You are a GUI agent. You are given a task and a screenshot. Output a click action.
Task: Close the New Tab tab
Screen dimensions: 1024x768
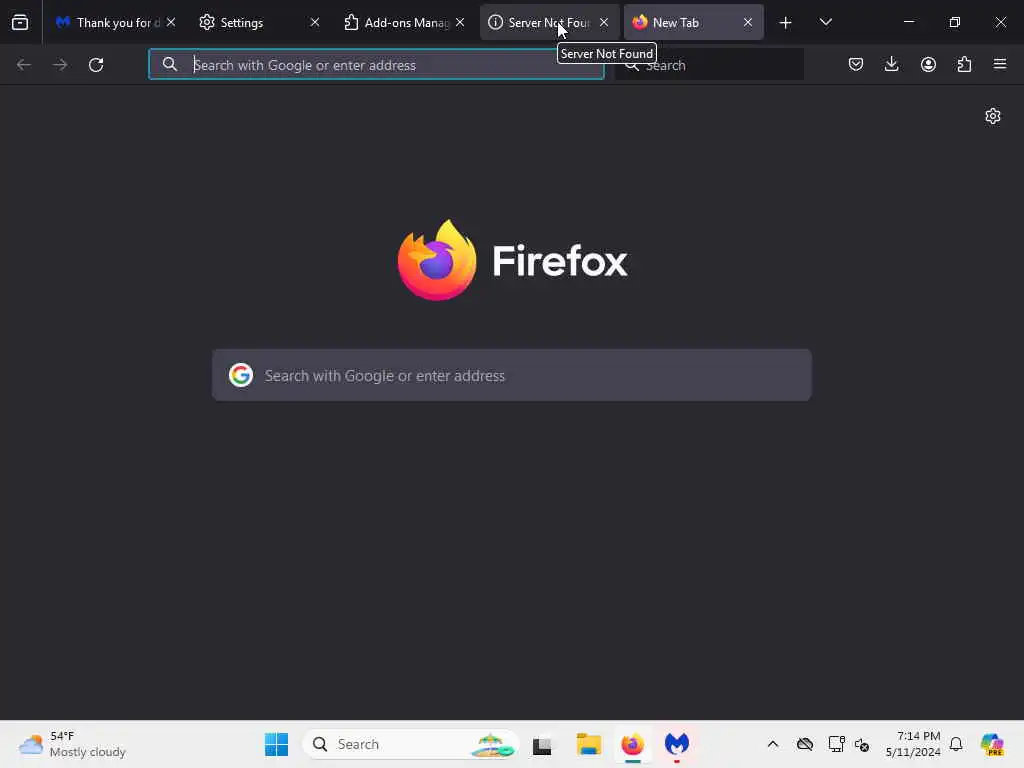point(748,22)
